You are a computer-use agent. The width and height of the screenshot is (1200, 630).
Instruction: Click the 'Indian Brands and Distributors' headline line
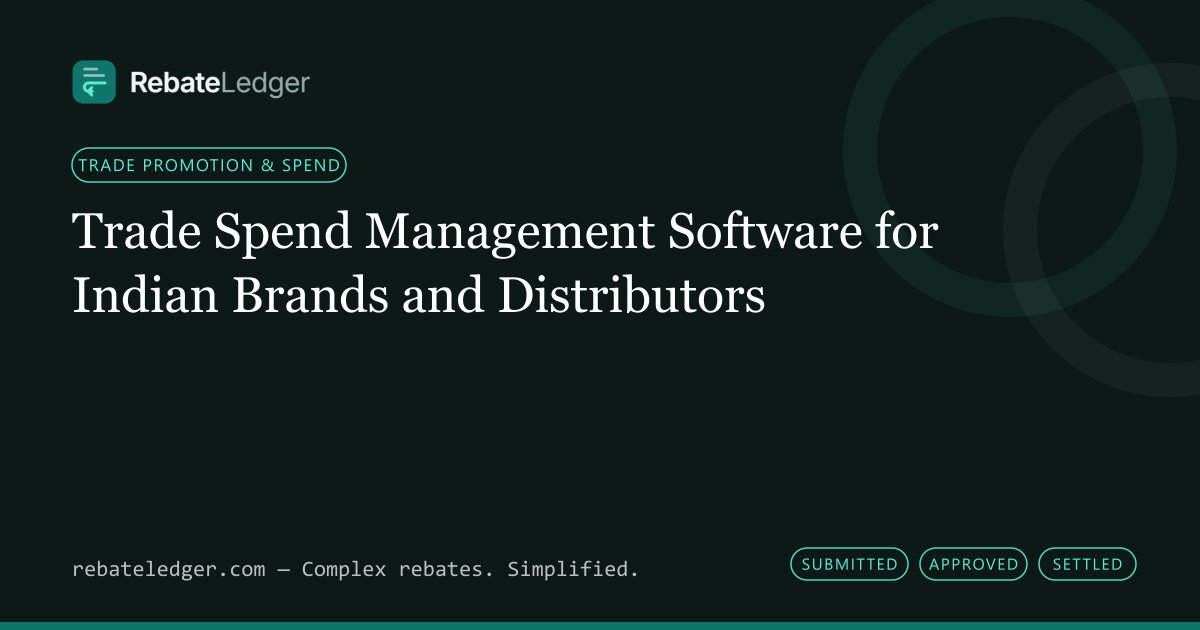tap(419, 295)
